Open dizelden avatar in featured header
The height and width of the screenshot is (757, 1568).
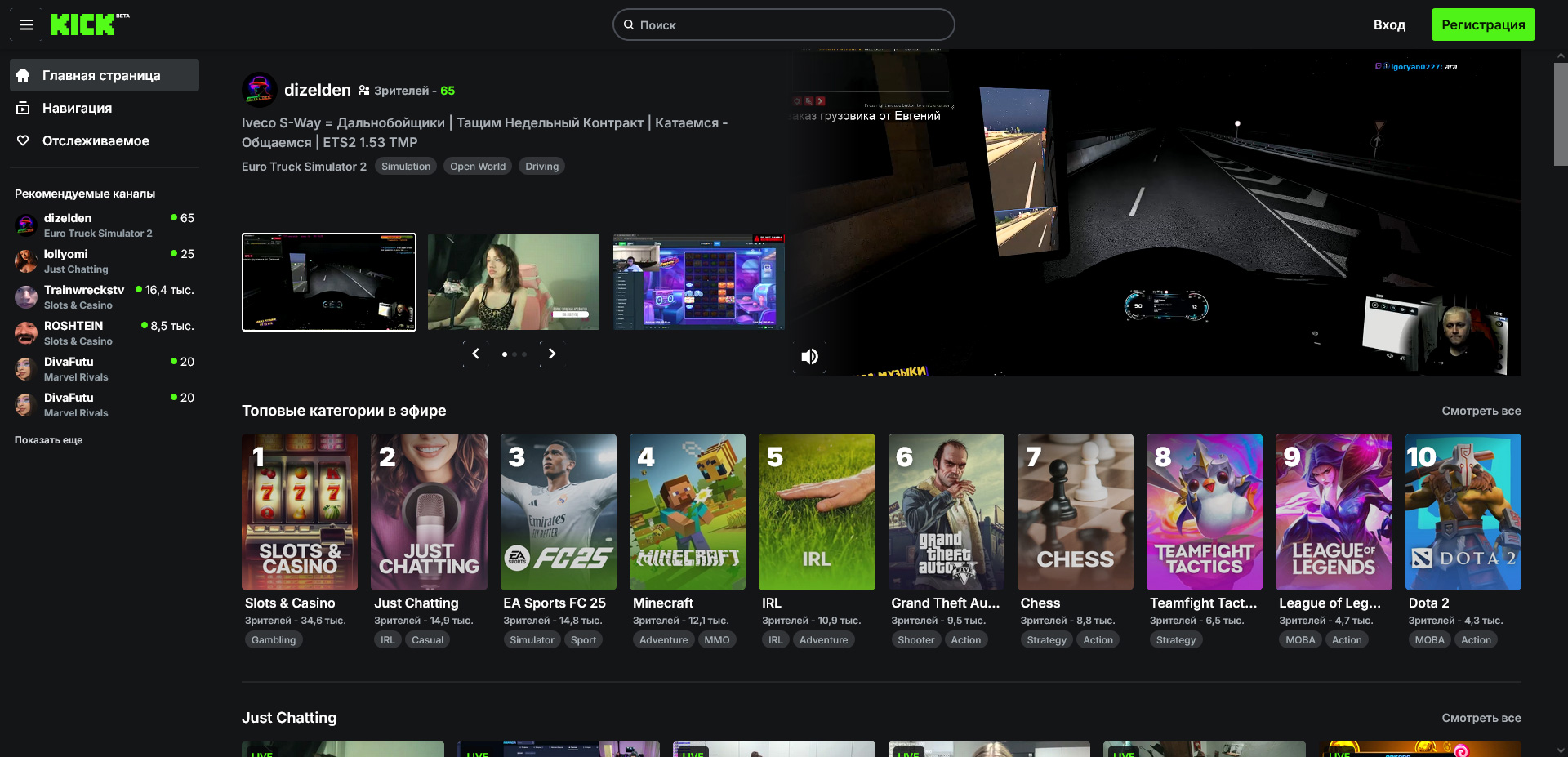pos(259,90)
